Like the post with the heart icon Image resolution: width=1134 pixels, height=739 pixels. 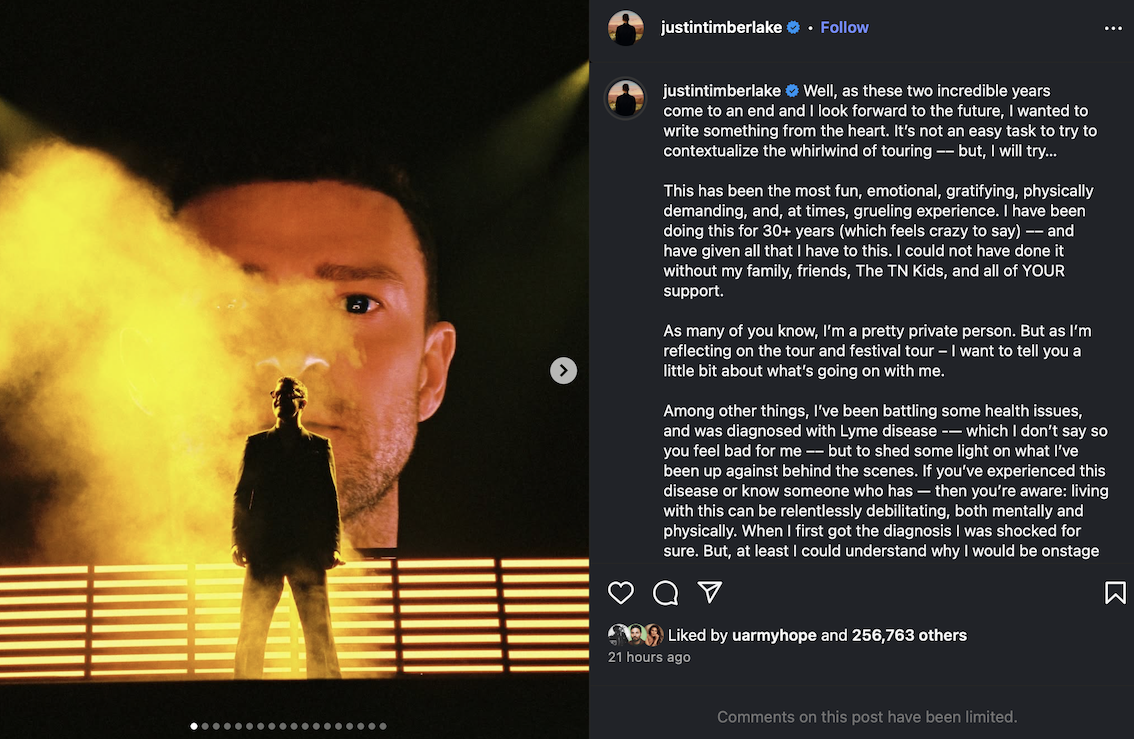(x=621, y=593)
